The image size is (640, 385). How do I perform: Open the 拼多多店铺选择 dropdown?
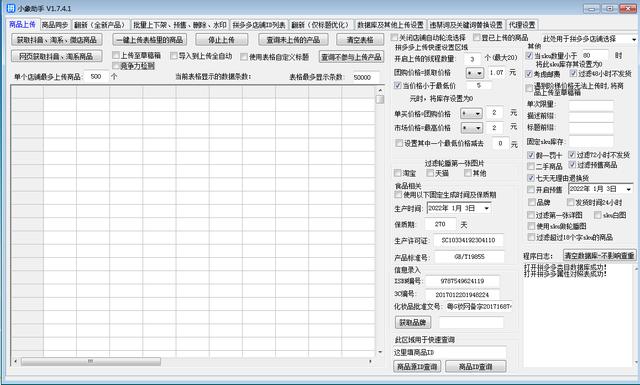(x=633, y=39)
